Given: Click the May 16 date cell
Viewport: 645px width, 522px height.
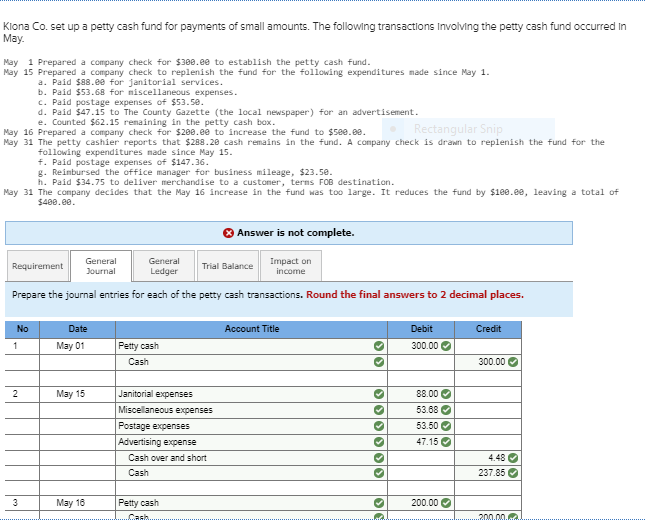Looking at the screenshot, I should tap(77, 503).
